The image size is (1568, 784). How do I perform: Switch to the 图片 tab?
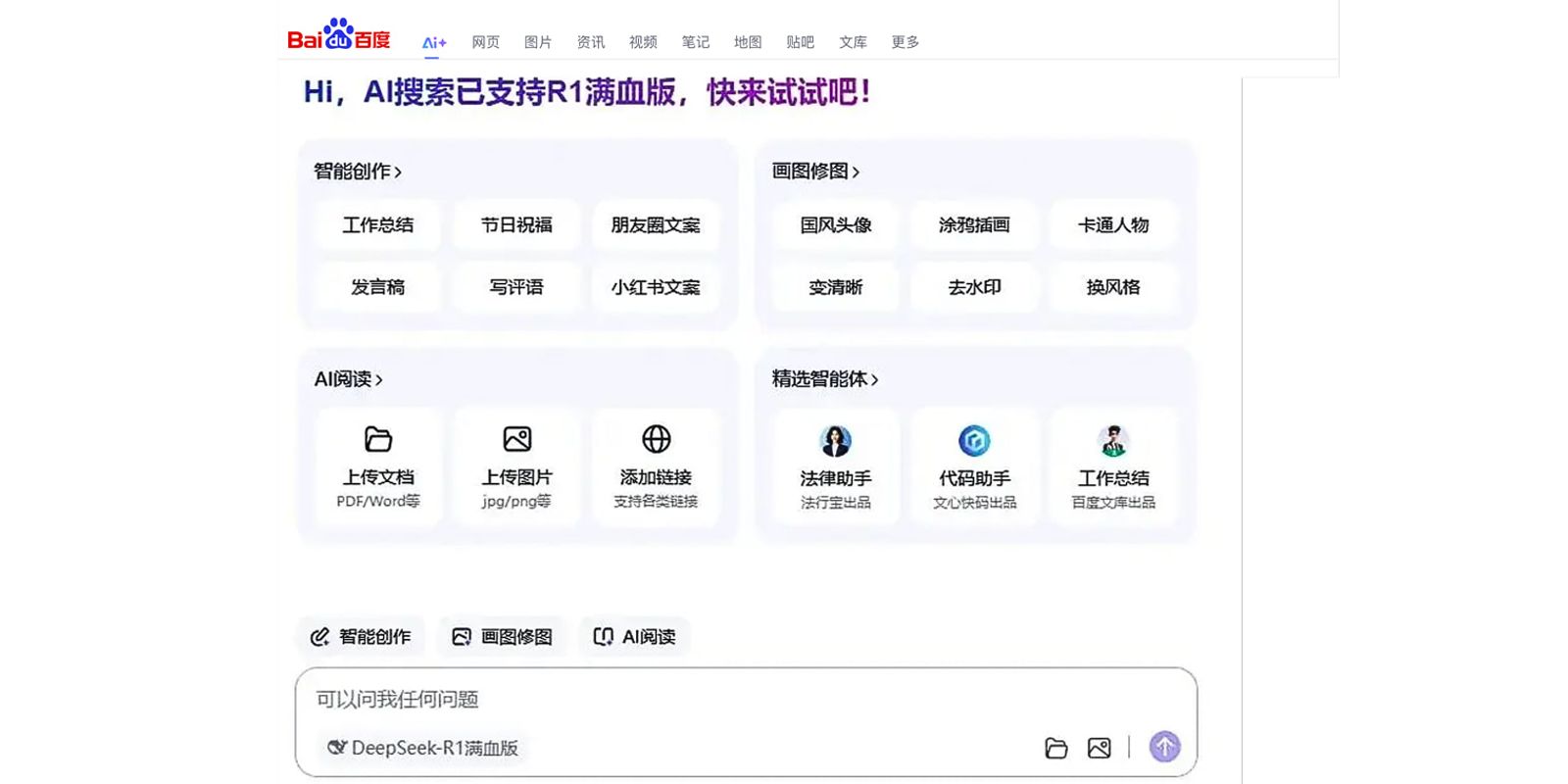(538, 42)
